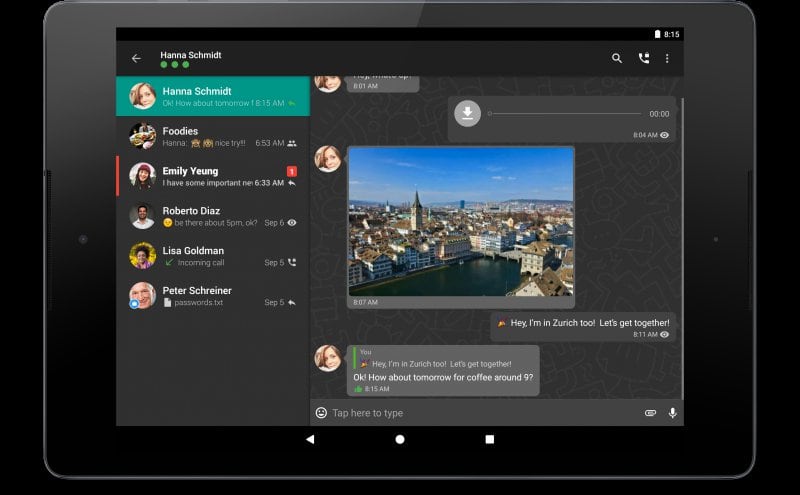Image resolution: width=800 pixels, height=495 pixels.
Task: Tap Hanna Schmidt's avatar in chat list
Action: coord(142,96)
